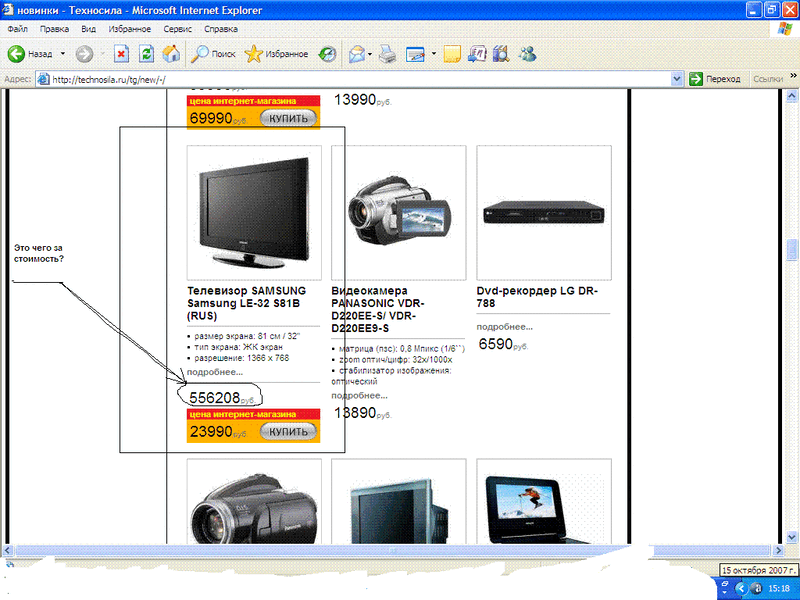Image resolution: width=800 pixels, height=600 pixels.
Task: Refresh the page with green arrows icon
Action: (146, 54)
